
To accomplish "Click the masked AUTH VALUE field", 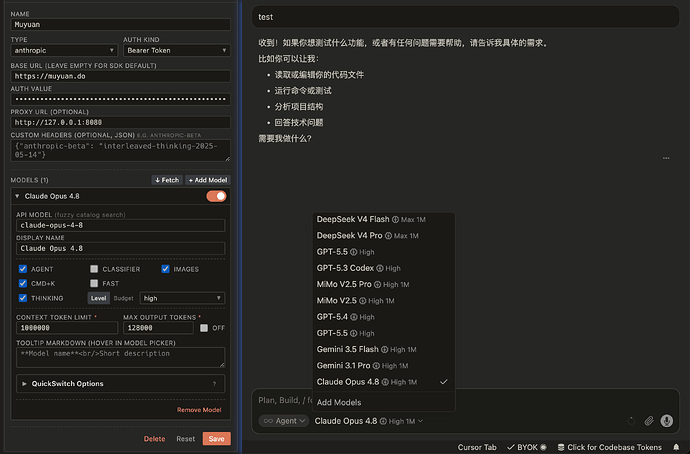I will [x=121, y=99].
